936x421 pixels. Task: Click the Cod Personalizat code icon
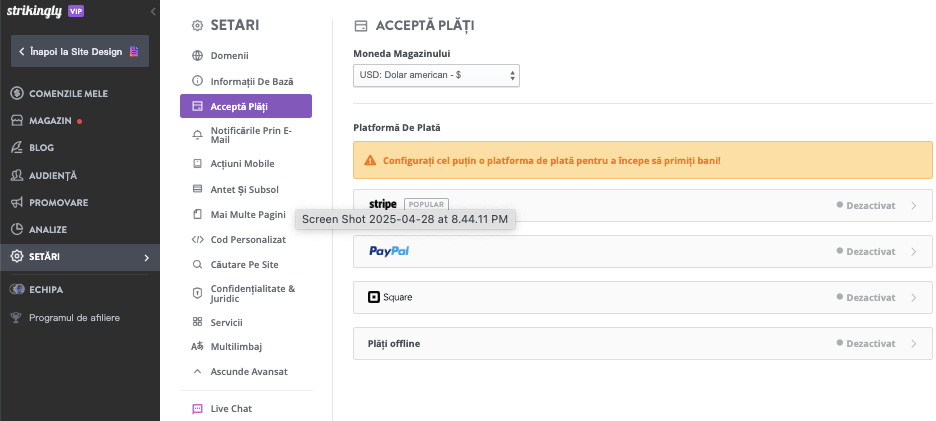pyautogui.click(x=197, y=239)
